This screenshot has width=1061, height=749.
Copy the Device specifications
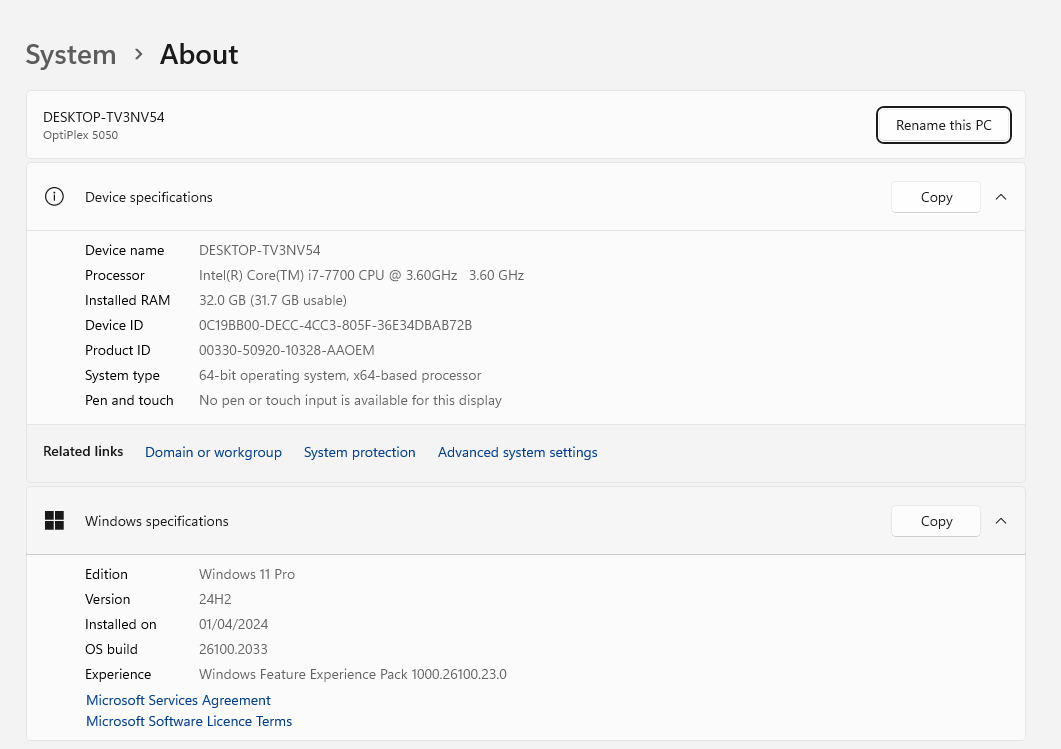coord(936,197)
